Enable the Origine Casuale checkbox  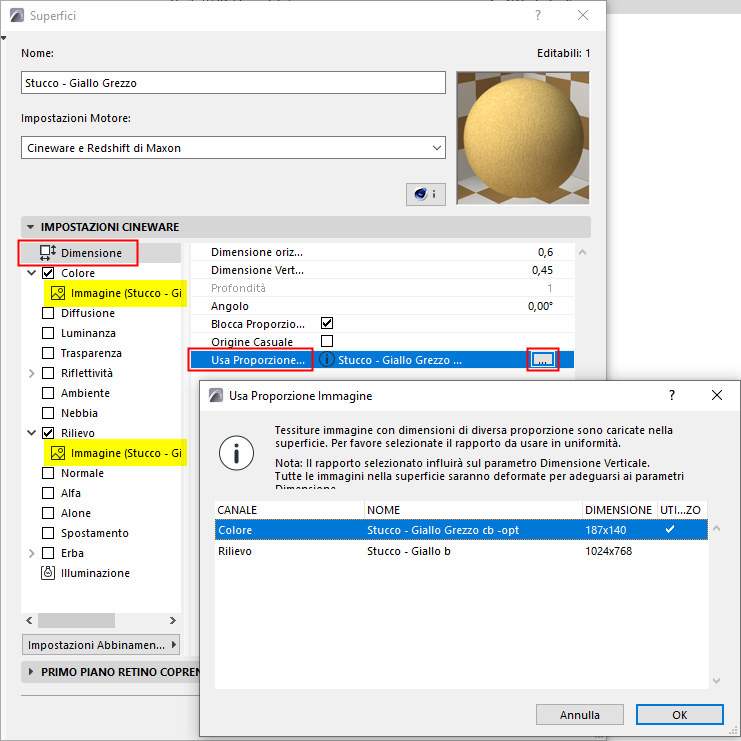coord(327,341)
